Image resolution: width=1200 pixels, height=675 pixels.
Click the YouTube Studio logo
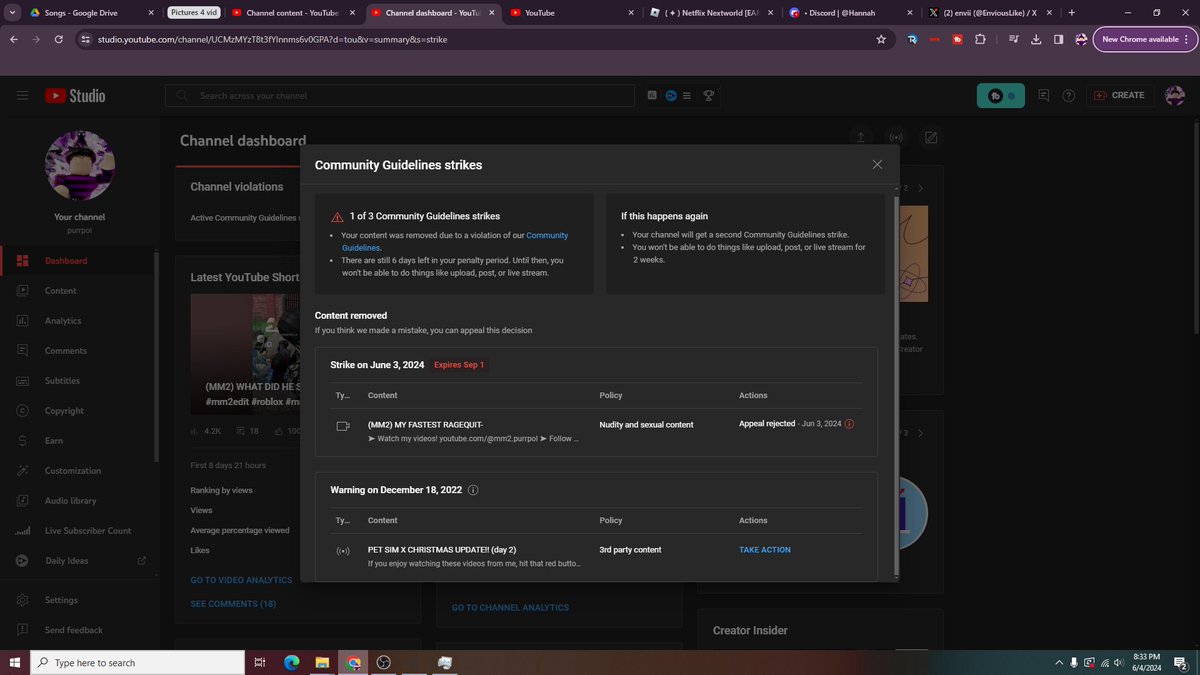tap(75, 96)
